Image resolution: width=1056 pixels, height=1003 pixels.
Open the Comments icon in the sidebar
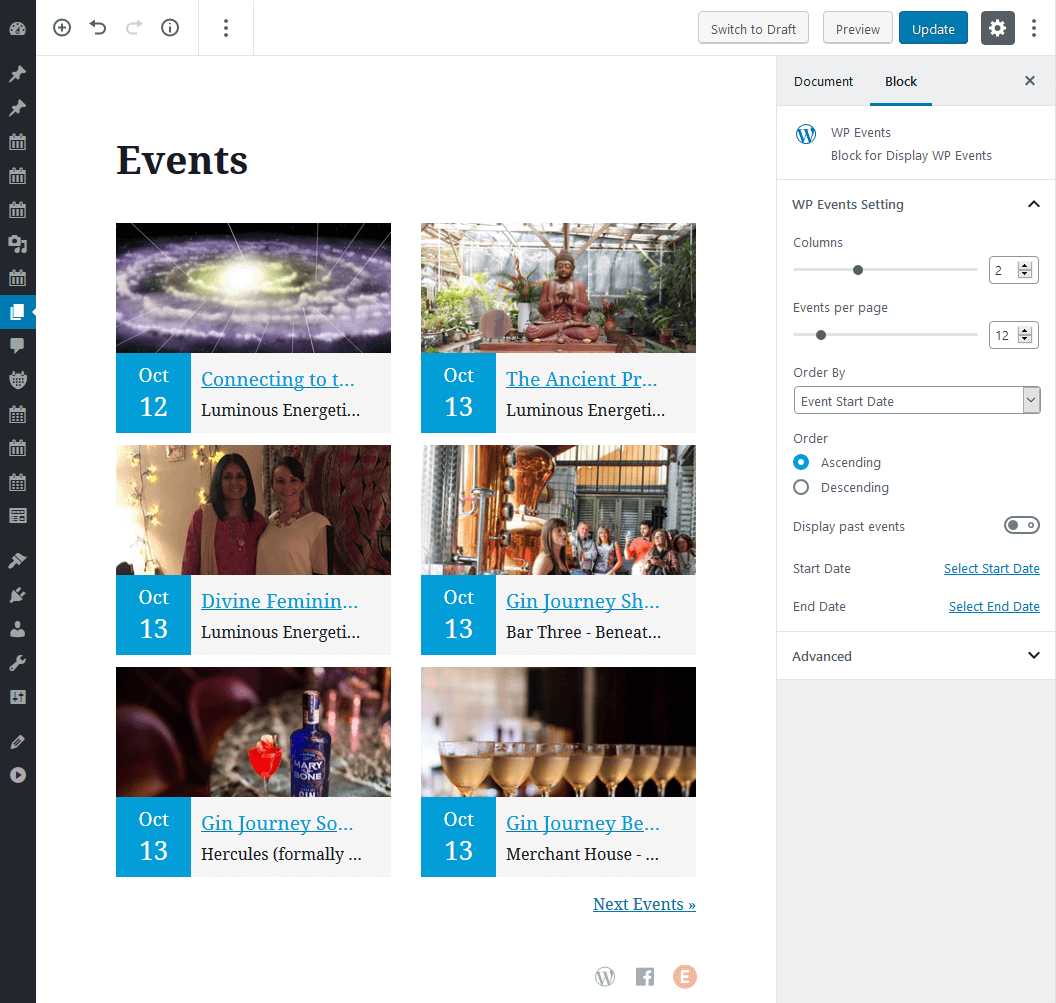click(18, 346)
